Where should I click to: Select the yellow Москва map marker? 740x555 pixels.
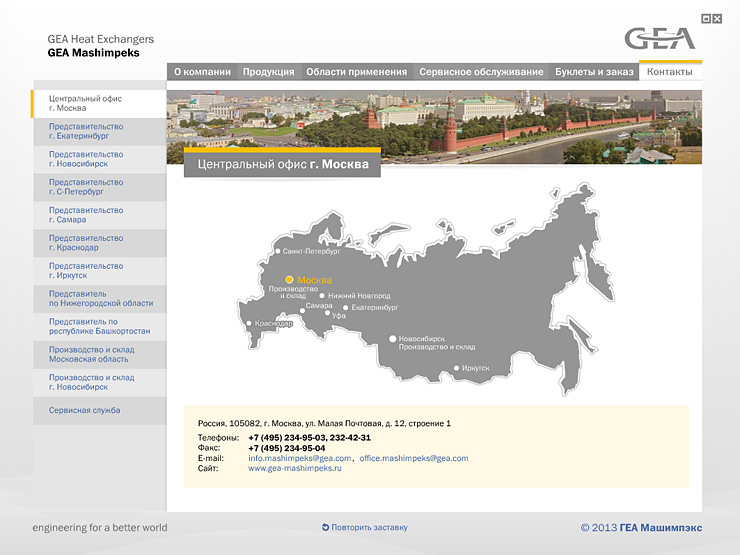tap(289, 280)
